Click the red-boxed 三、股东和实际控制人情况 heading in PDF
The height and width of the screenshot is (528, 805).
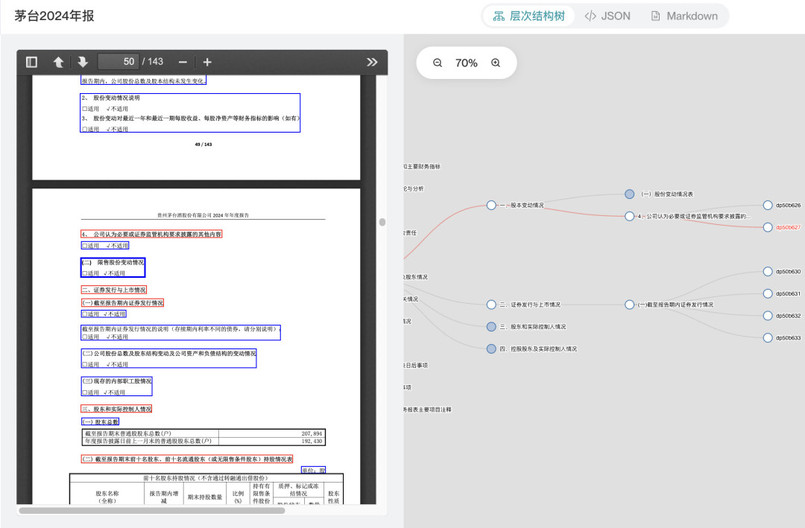[x=117, y=409]
